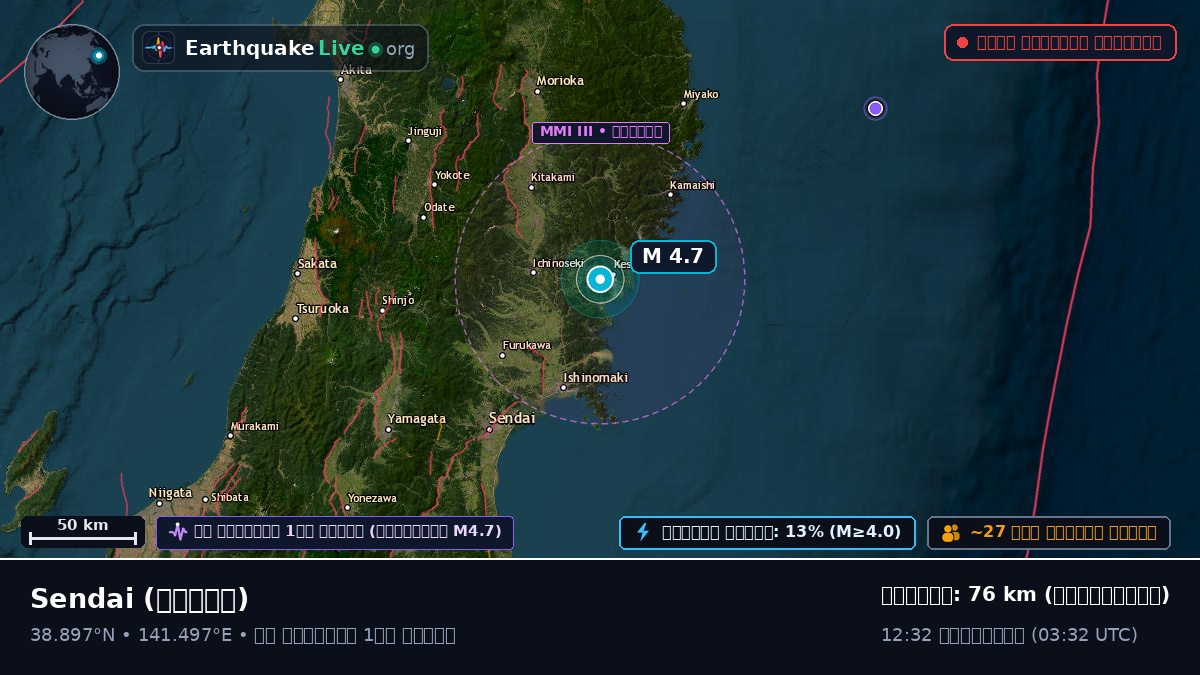
Task: Click the purple badge text ending in M4.7
Action: [348, 532]
